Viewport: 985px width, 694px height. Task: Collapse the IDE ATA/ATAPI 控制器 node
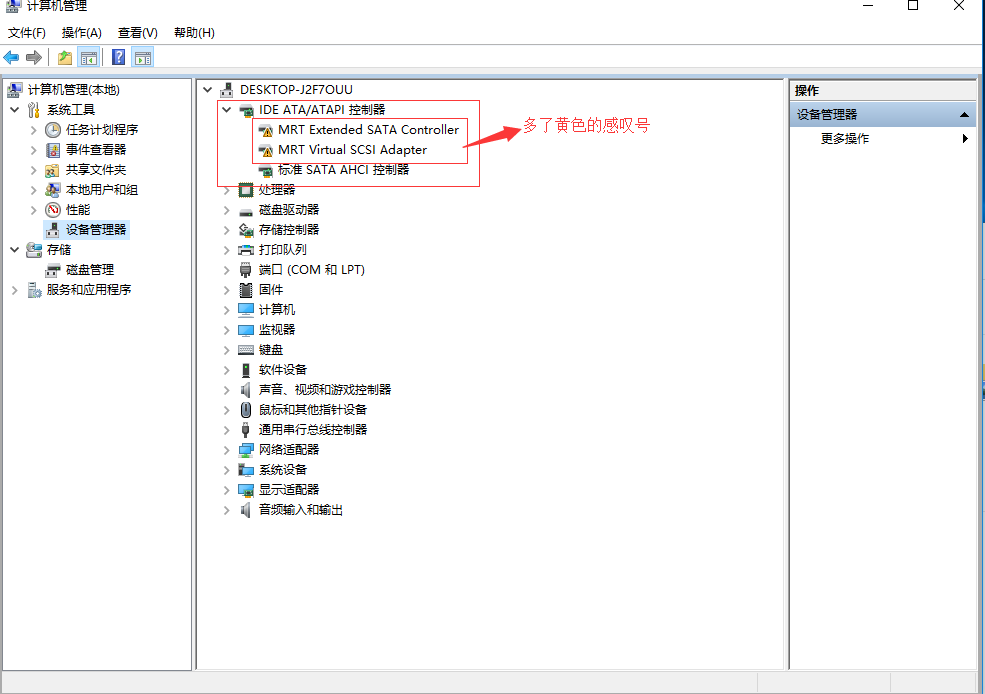click(226, 109)
